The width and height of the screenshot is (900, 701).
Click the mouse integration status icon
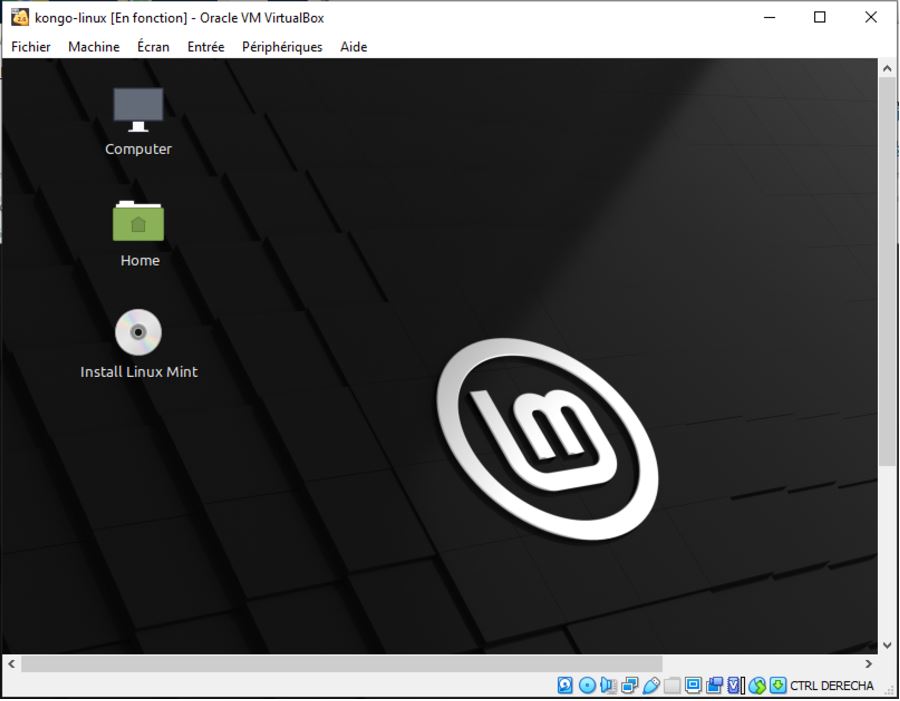757,686
